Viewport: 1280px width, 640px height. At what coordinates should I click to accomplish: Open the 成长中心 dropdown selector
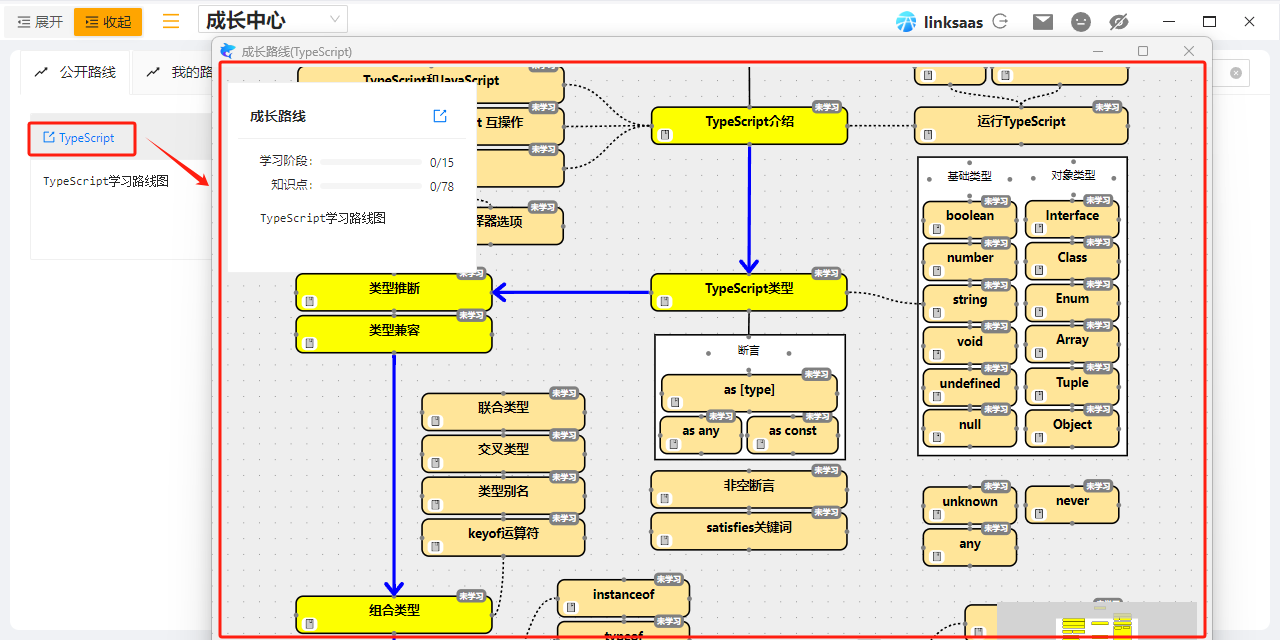point(273,20)
